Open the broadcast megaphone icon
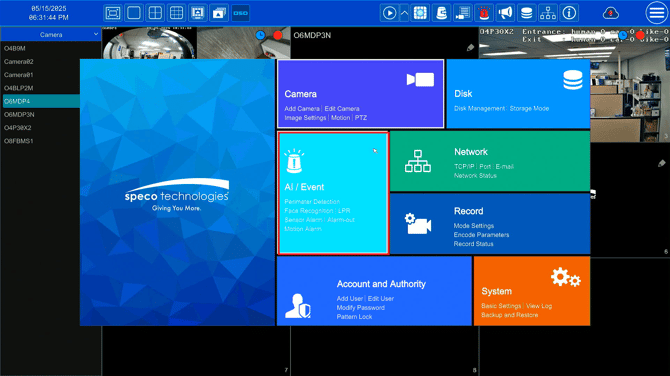The height and width of the screenshot is (376, 670). click(505, 13)
